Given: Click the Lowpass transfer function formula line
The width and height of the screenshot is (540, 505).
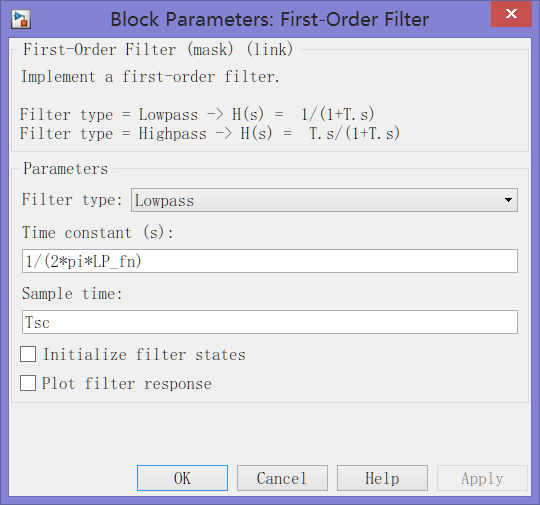Looking at the screenshot, I should 197,114.
